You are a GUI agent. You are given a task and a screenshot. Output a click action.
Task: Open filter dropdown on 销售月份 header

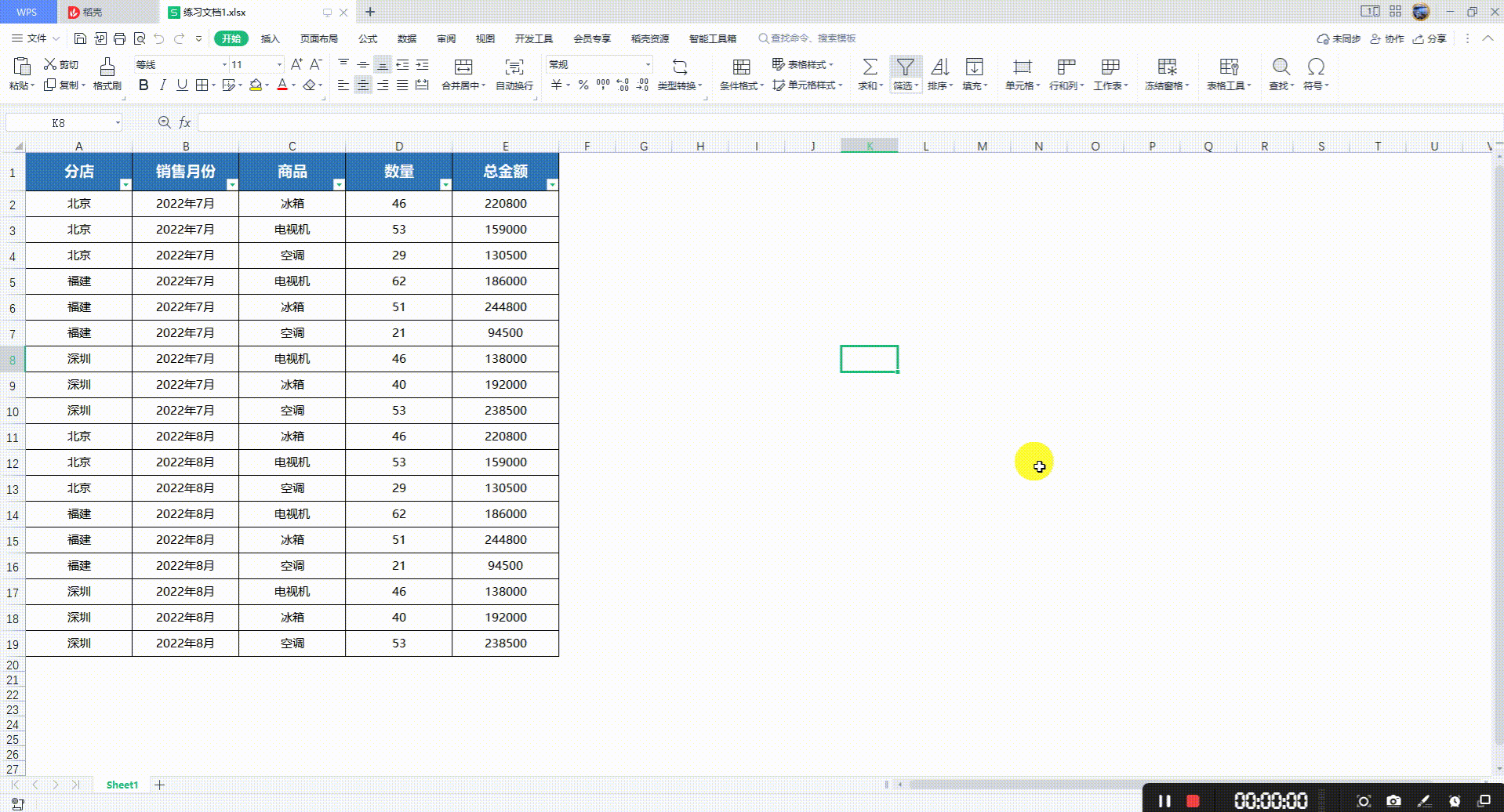(232, 184)
